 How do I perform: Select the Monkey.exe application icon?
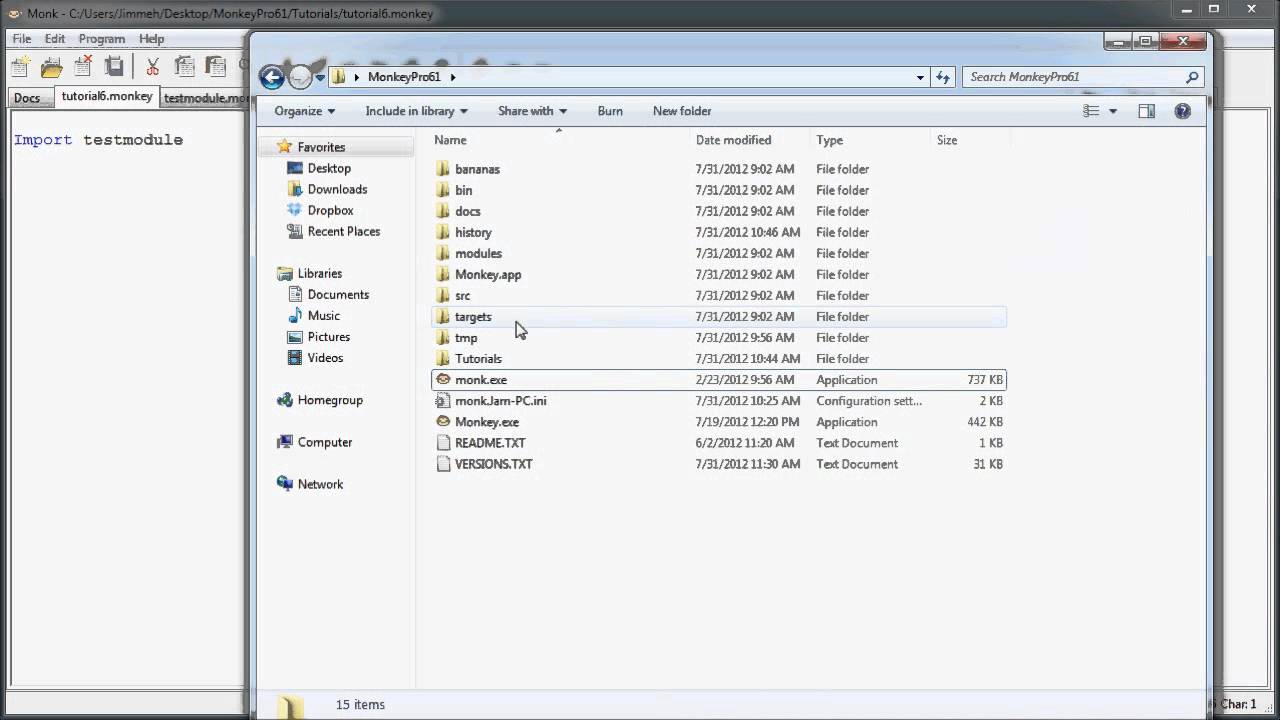[444, 421]
